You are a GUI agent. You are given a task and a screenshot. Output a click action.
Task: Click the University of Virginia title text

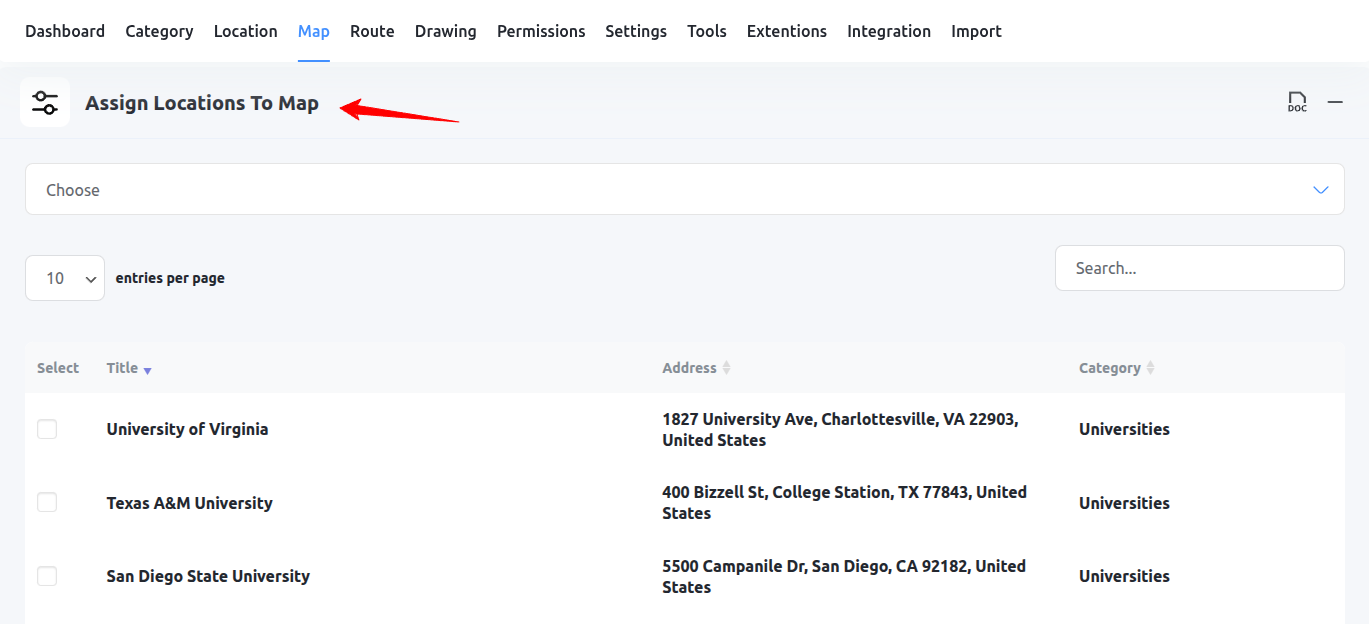coord(187,429)
